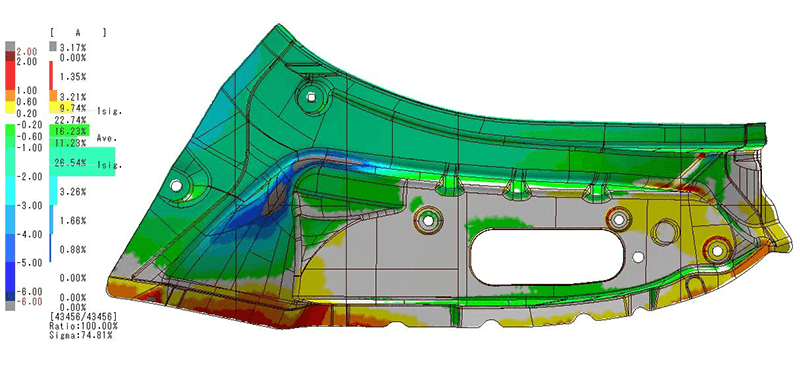
Task: Click the [43456/43456] point count text
Action: pos(83,316)
